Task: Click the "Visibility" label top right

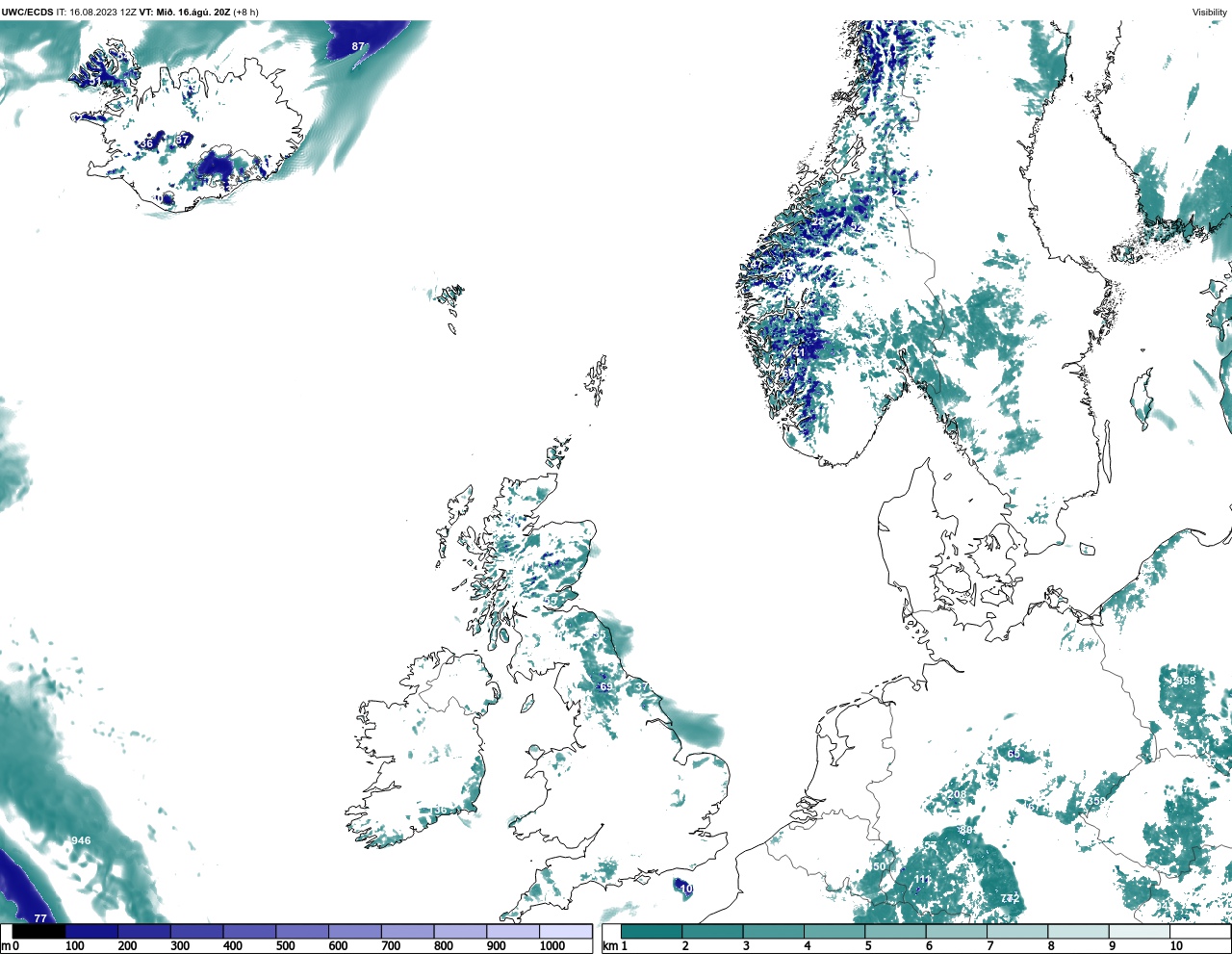Action: pyautogui.click(x=1210, y=12)
